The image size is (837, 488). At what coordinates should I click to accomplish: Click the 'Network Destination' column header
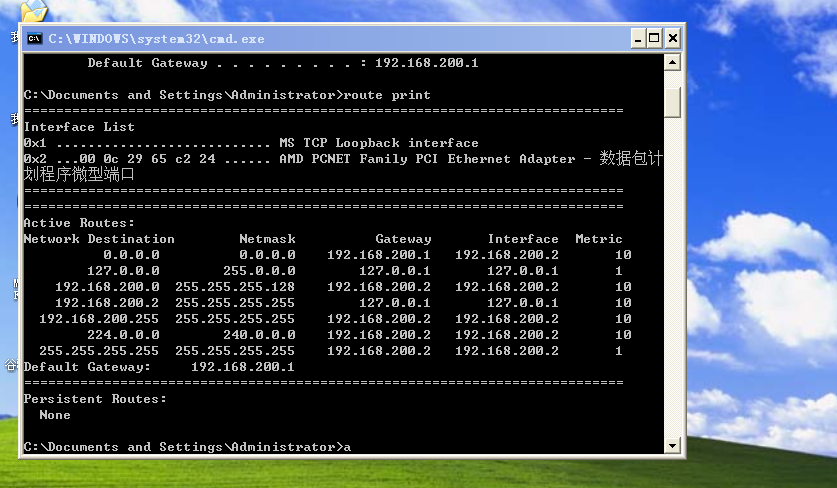99,239
